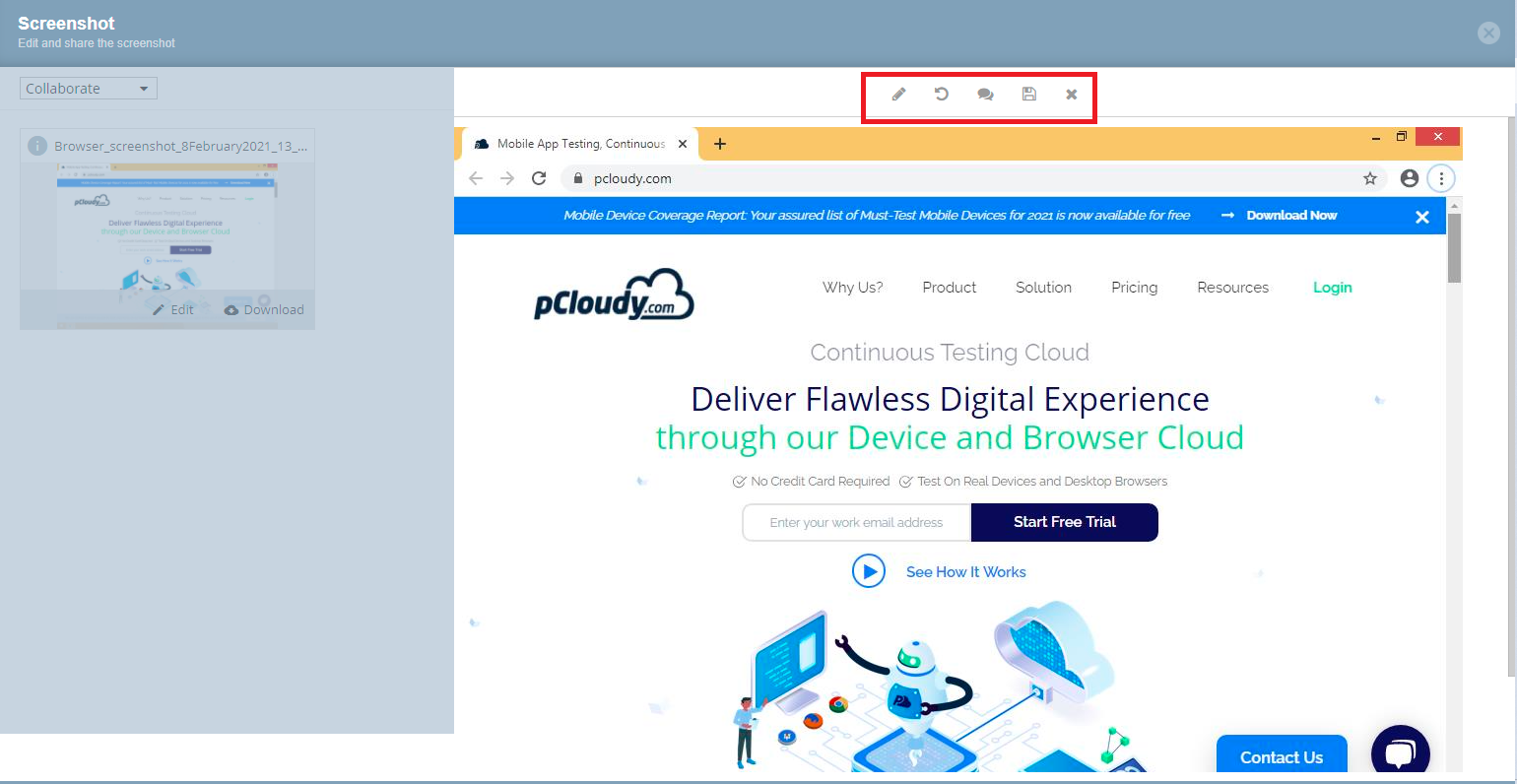Click the webpage vertical scrollbar thumb

[1454, 248]
